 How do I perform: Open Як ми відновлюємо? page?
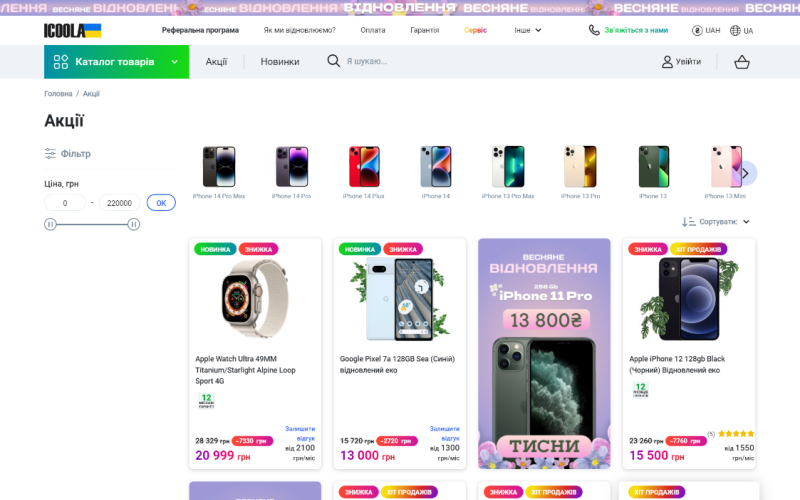pyautogui.click(x=299, y=30)
